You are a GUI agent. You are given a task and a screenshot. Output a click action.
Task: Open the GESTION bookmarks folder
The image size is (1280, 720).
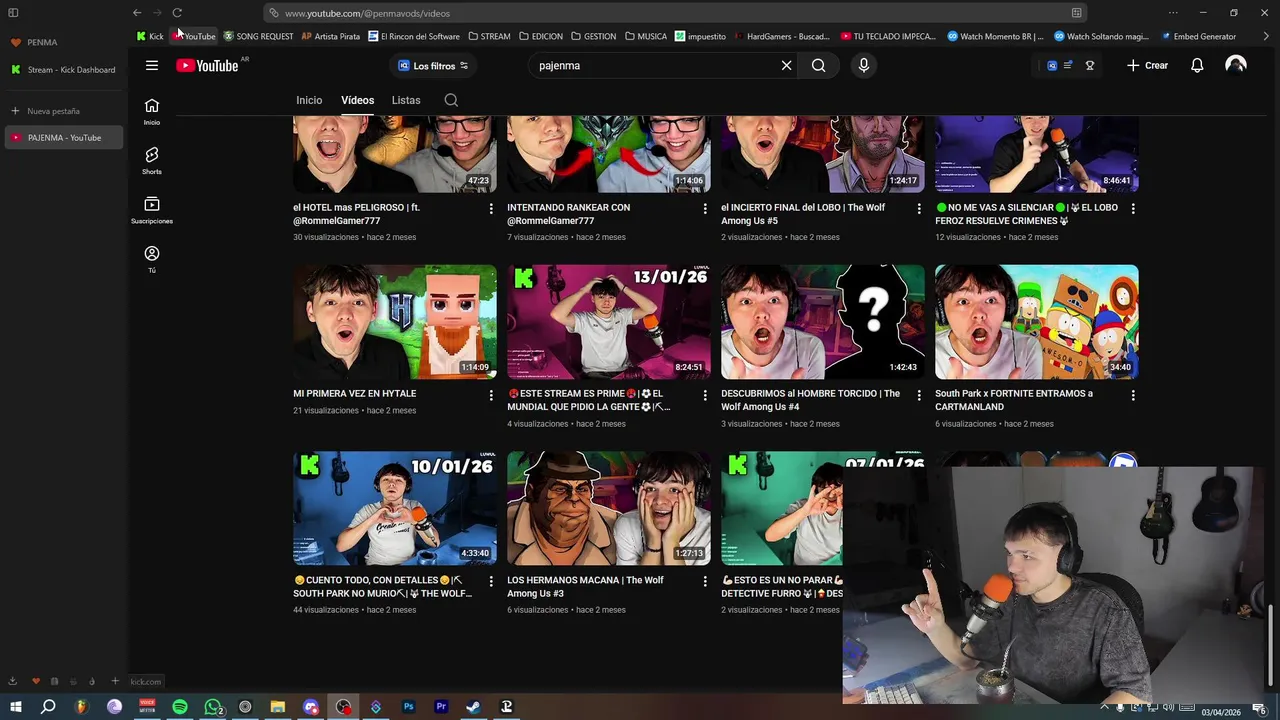[593, 36]
